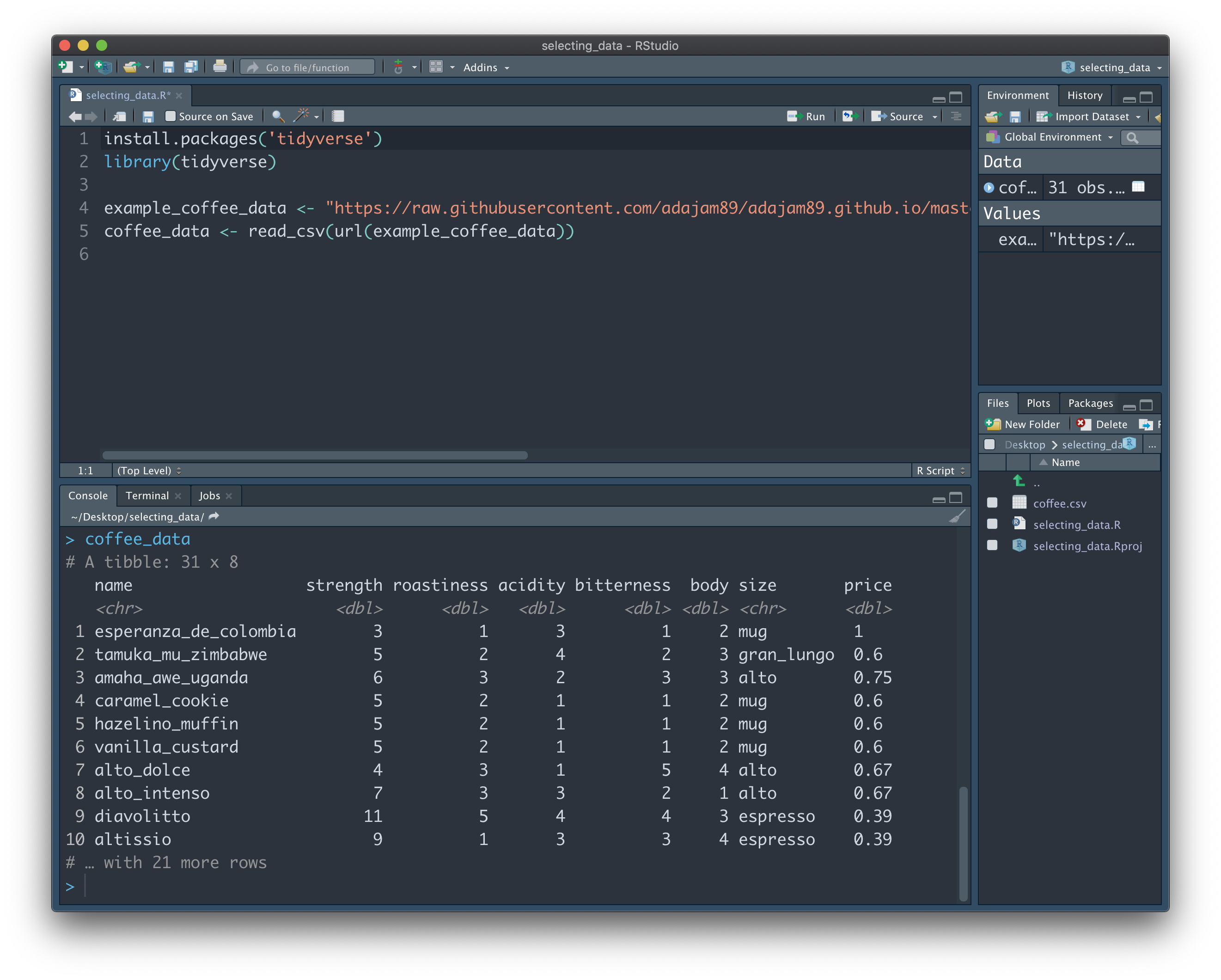Image resolution: width=1221 pixels, height=980 pixels.
Task: View current working directory arrow in console
Action: tap(214, 516)
